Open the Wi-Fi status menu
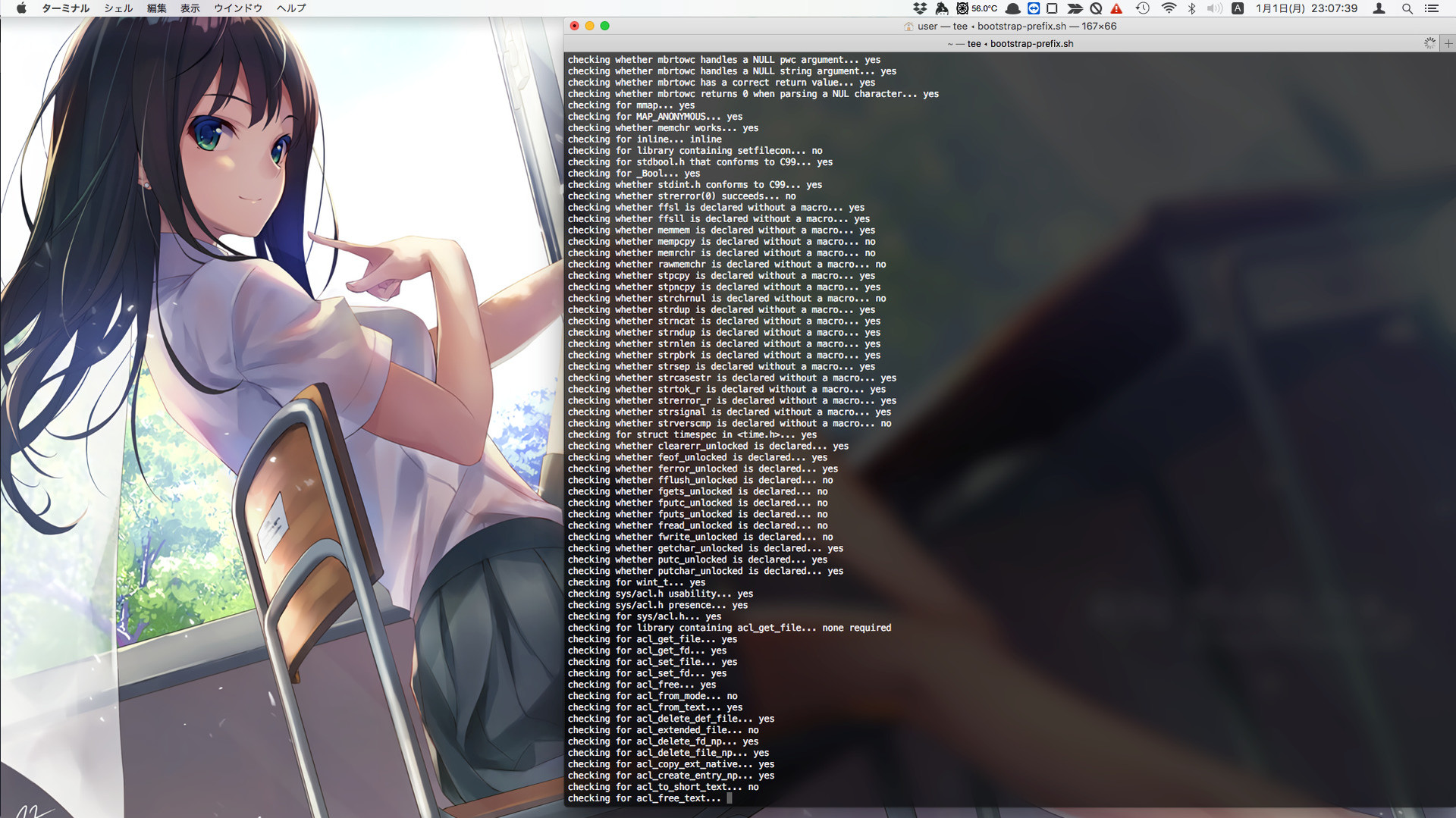Screen dimensions: 1456x818 [x=1169, y=8]
